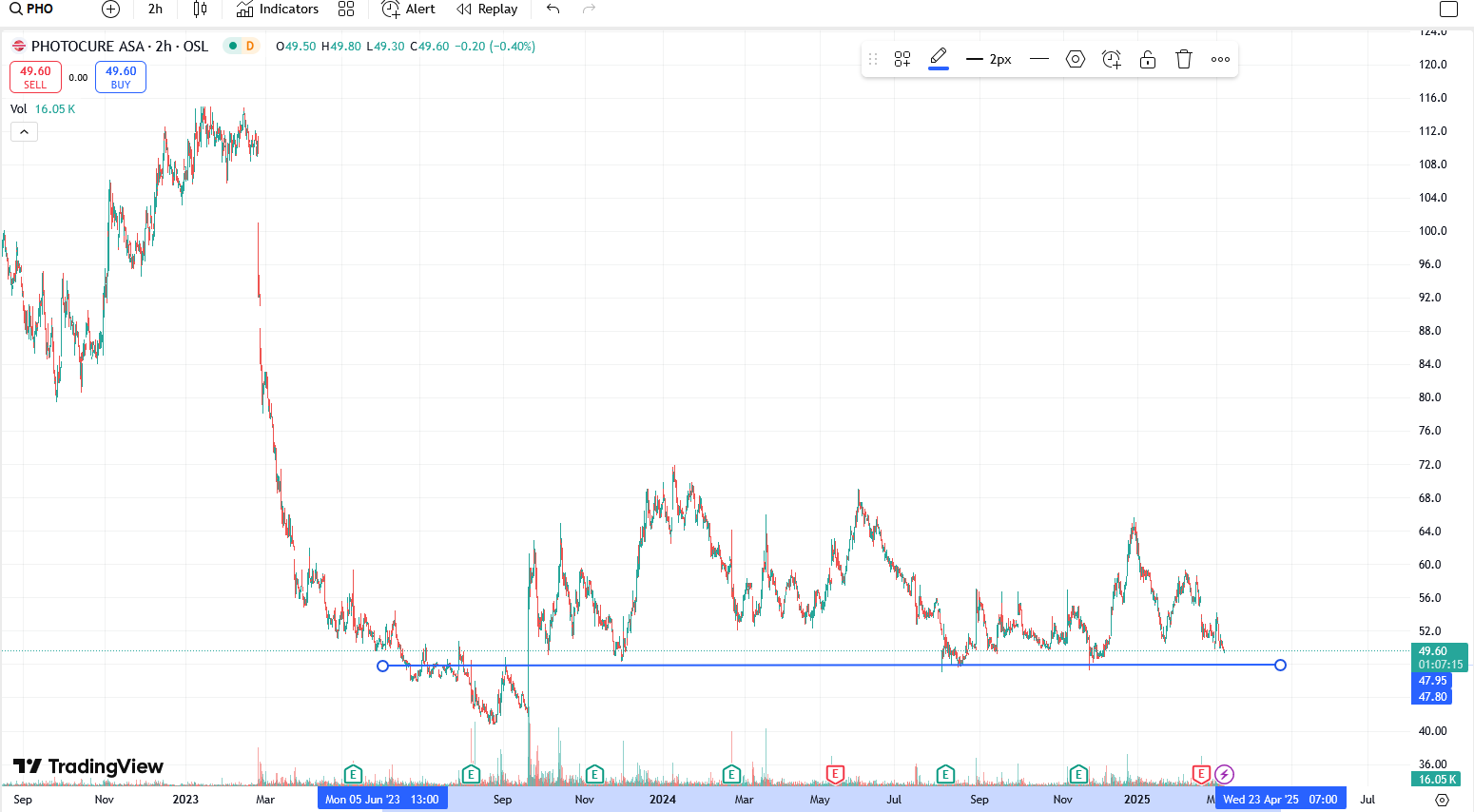Click the earnings E marker near Nov 2023
Screen dimensions: 1474x812
pos(594,774)
